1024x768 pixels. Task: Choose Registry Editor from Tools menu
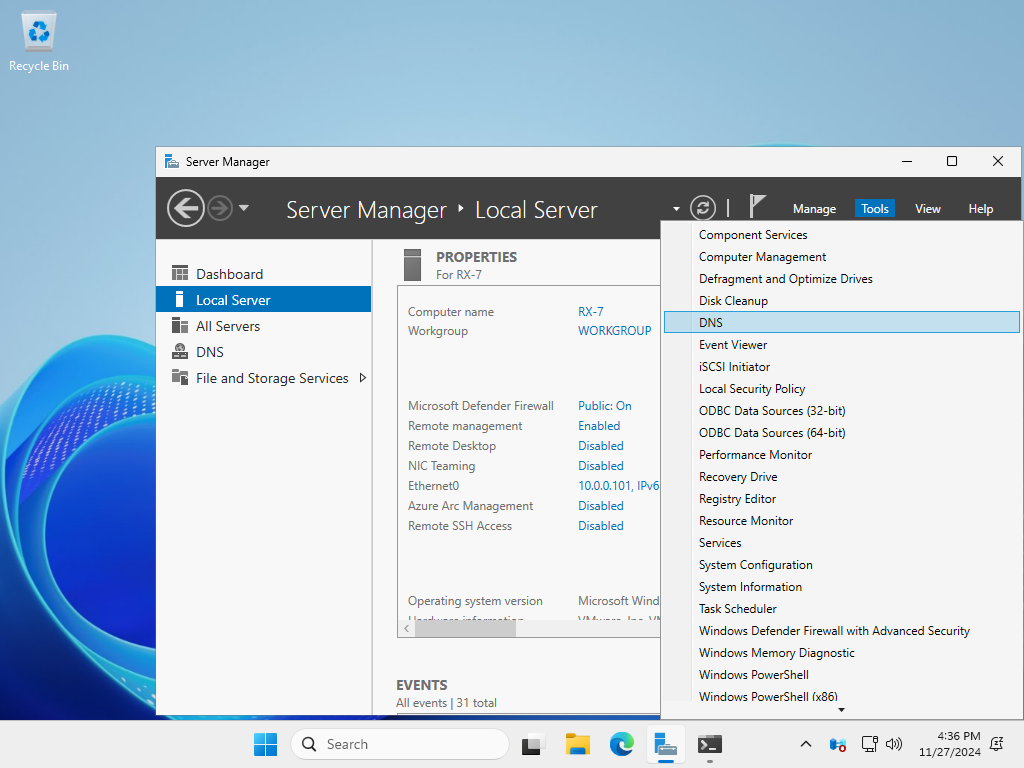click(841, 499)
